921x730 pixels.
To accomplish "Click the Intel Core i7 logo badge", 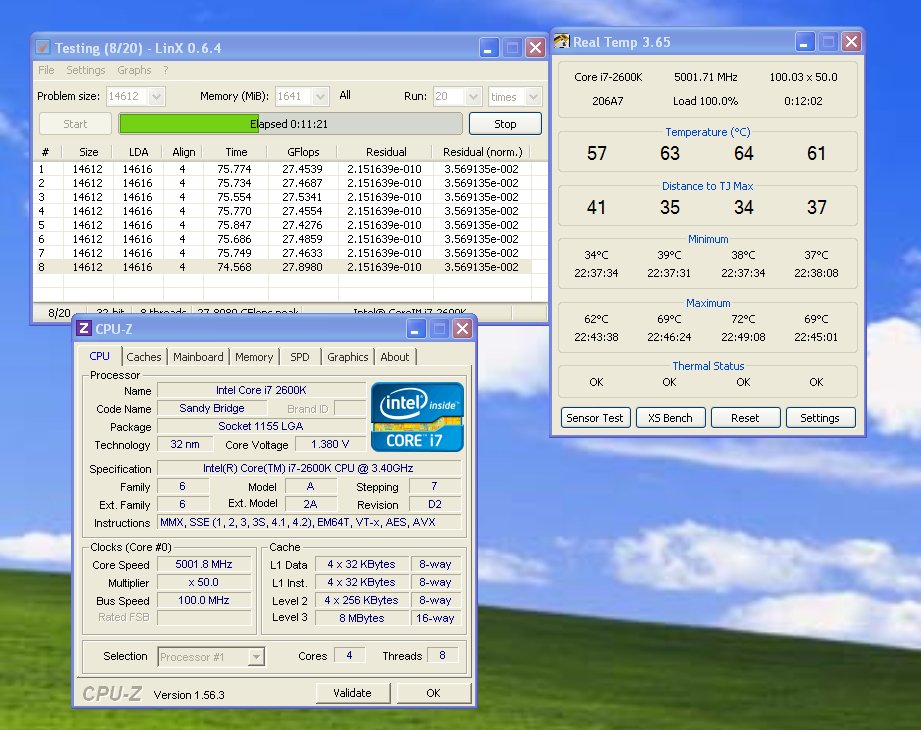I will pyautogui.click(x=417, y=415).
